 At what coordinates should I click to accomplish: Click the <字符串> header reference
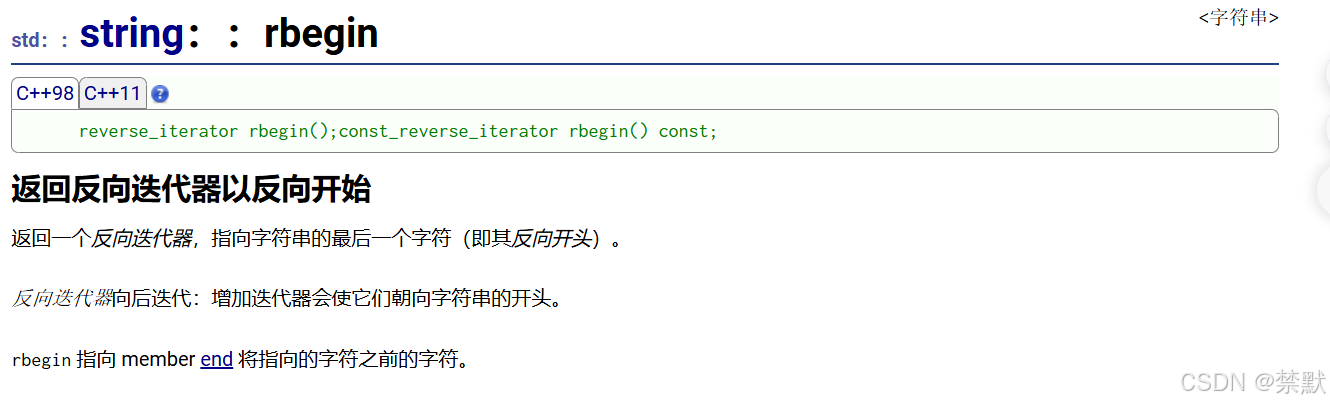point(1238,17)
